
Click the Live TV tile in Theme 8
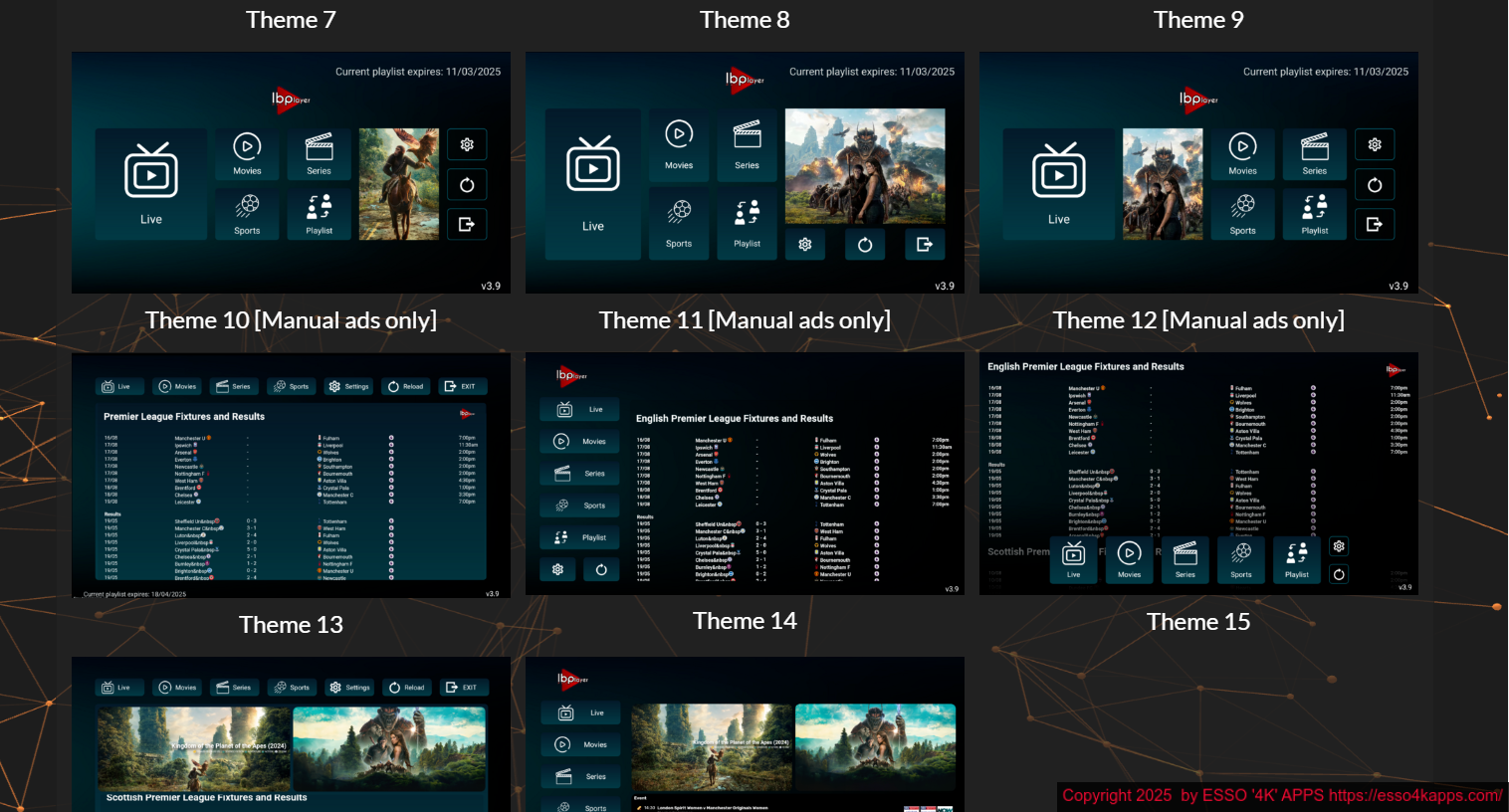pos(593,184)
